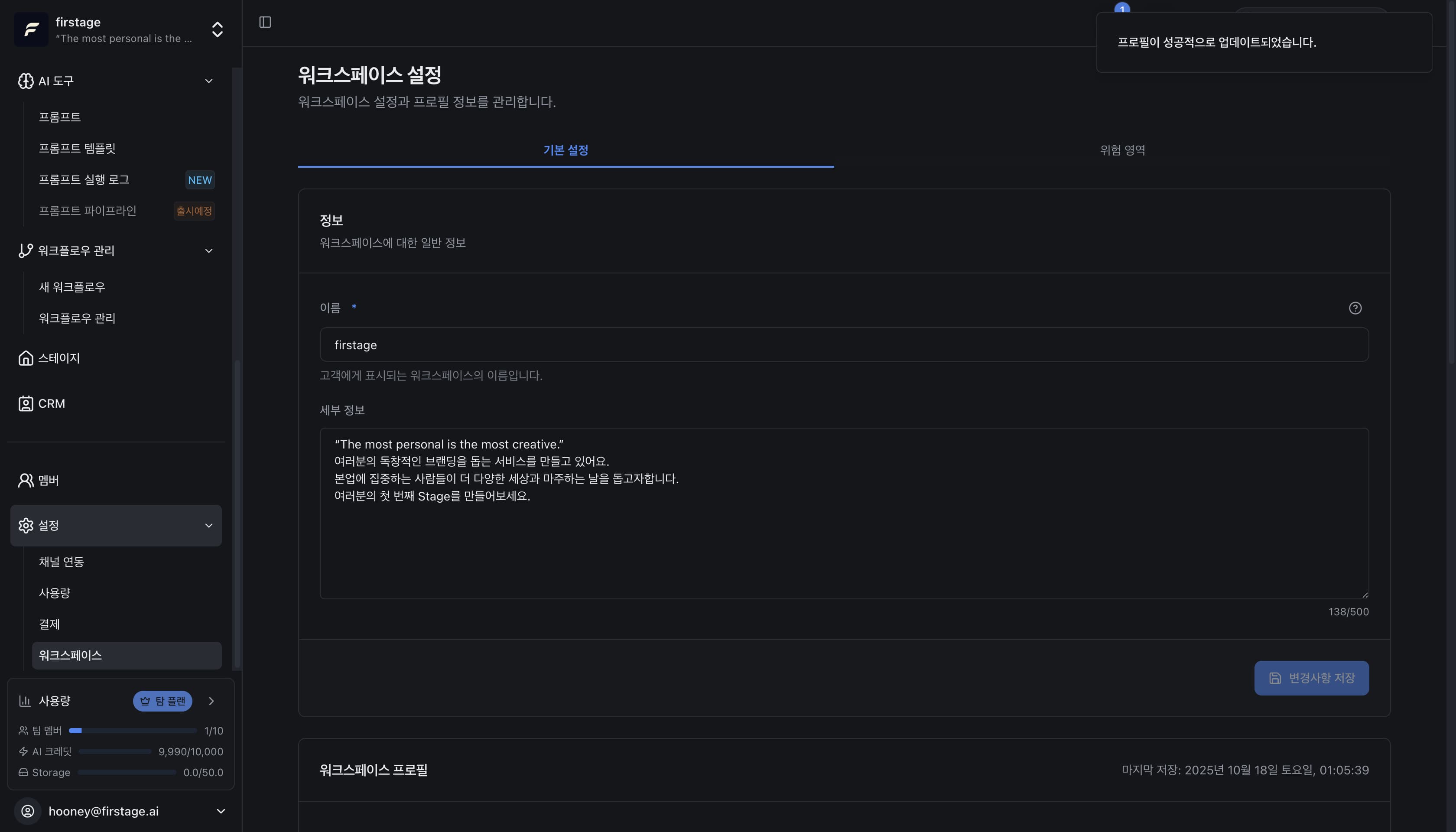The image size is (1456, 832).
Task: Collapse the AI 도구 section chevron
Action: (208, 81)
